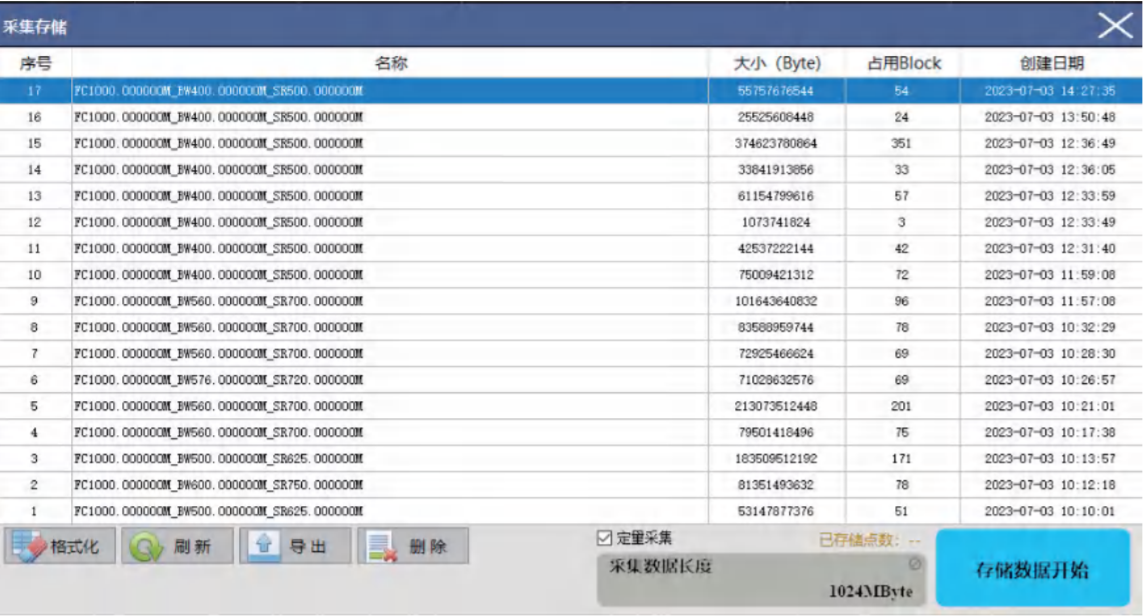Click the 刷新 refresh button
Image resolution: width=1144 pixels, height=616 pixels.
point(177,546)
